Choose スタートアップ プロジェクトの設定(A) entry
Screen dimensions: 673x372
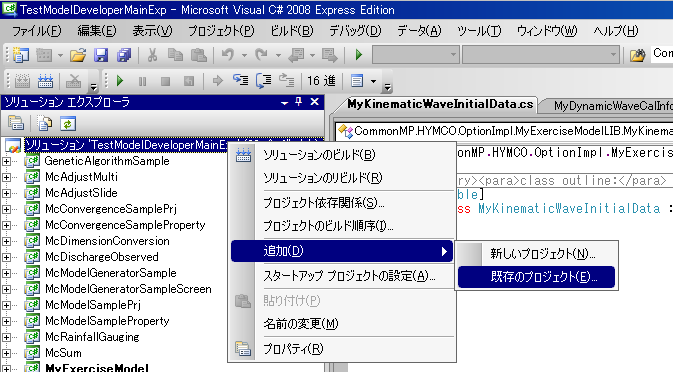(342, 276)
